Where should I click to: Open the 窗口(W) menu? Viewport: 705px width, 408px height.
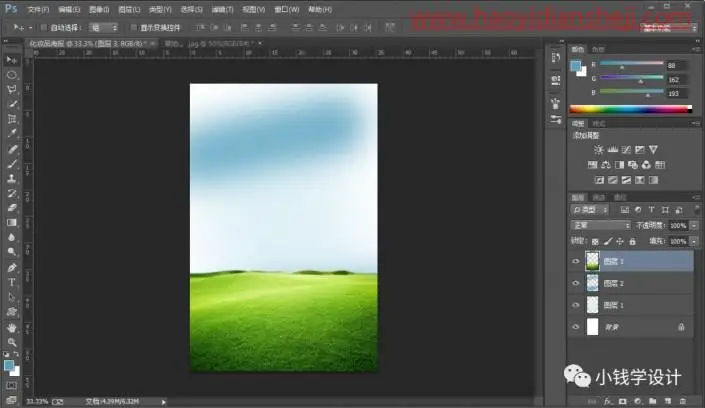[286, 9]
